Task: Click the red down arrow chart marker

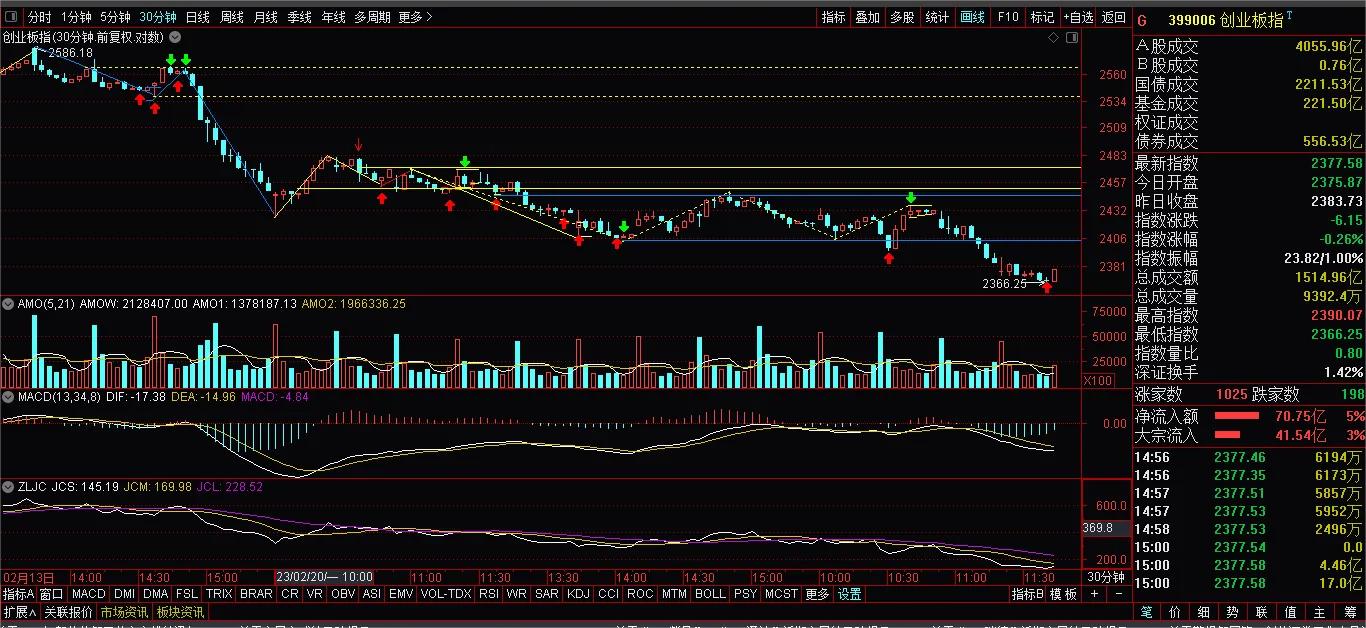Action: [x=358, y=145]
